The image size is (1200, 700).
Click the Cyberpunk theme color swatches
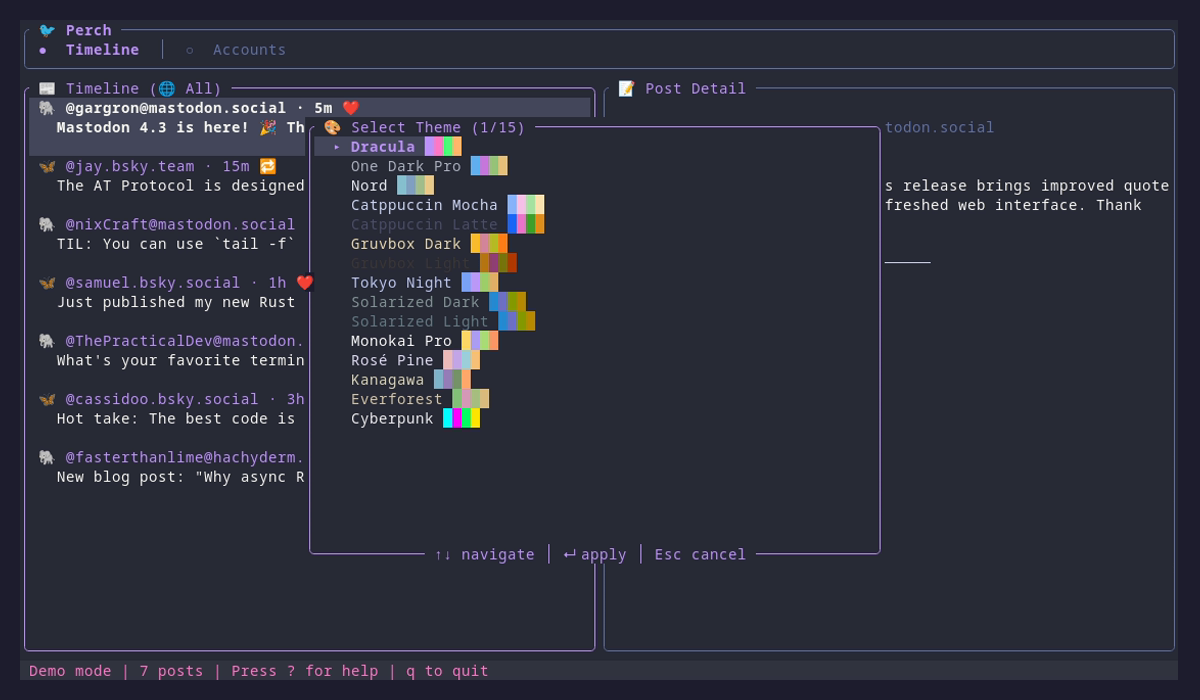pyautogui.click(x=461, y=418)
